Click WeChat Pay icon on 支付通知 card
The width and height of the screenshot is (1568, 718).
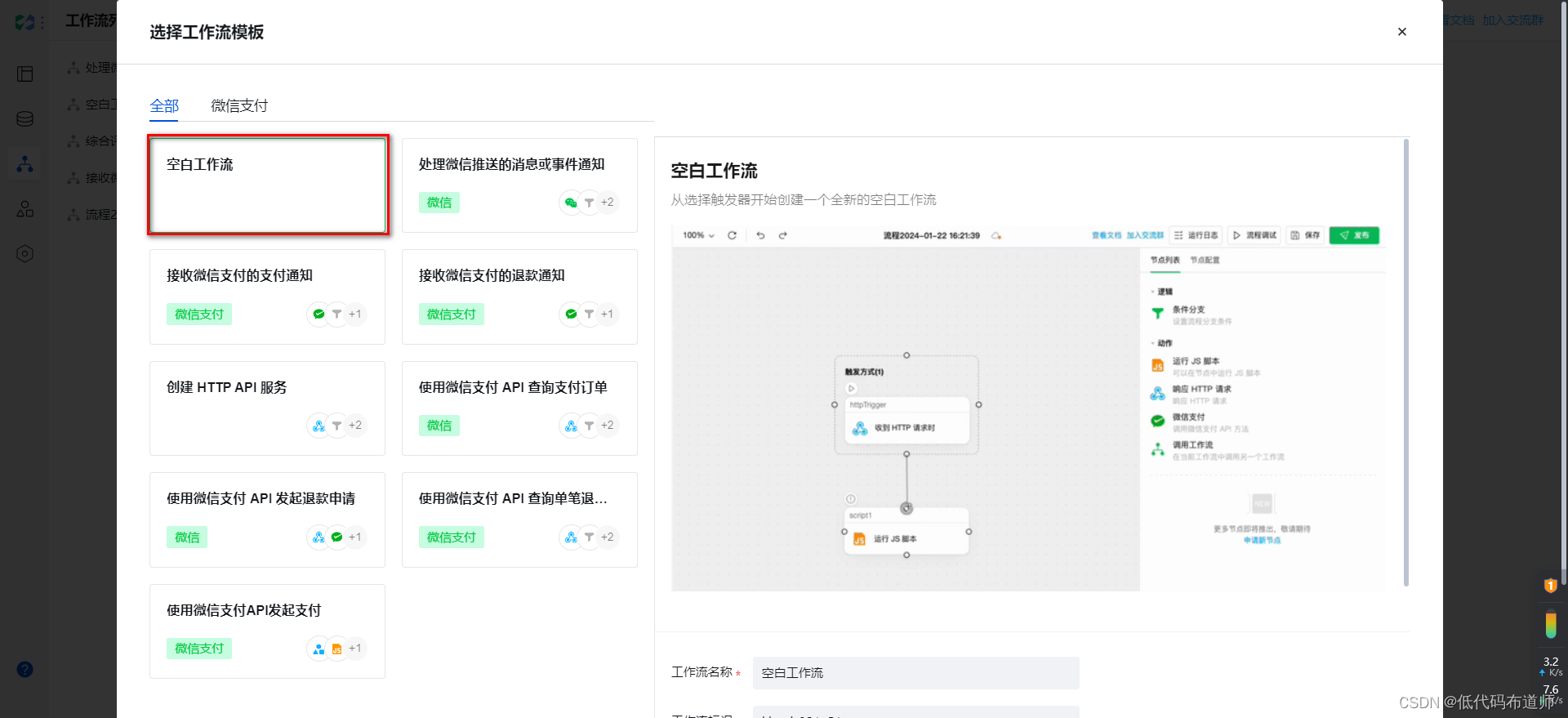coord(318,314)
